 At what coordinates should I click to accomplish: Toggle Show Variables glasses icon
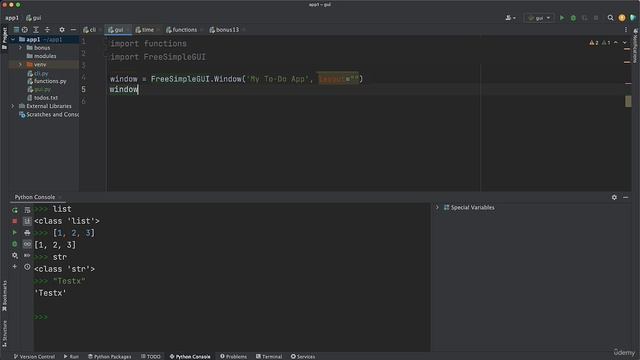point(27,244)
